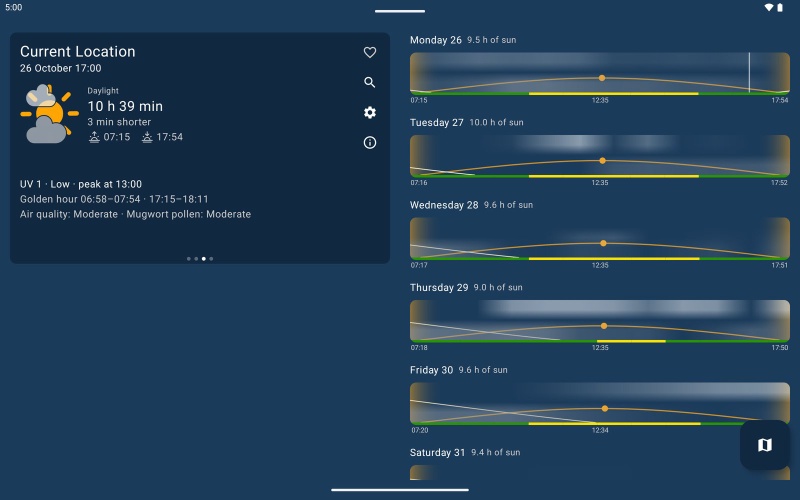Screen dimensions: 800x500
Task: Click the solar noon dot on Monday's curve
Action: point(602,78)
